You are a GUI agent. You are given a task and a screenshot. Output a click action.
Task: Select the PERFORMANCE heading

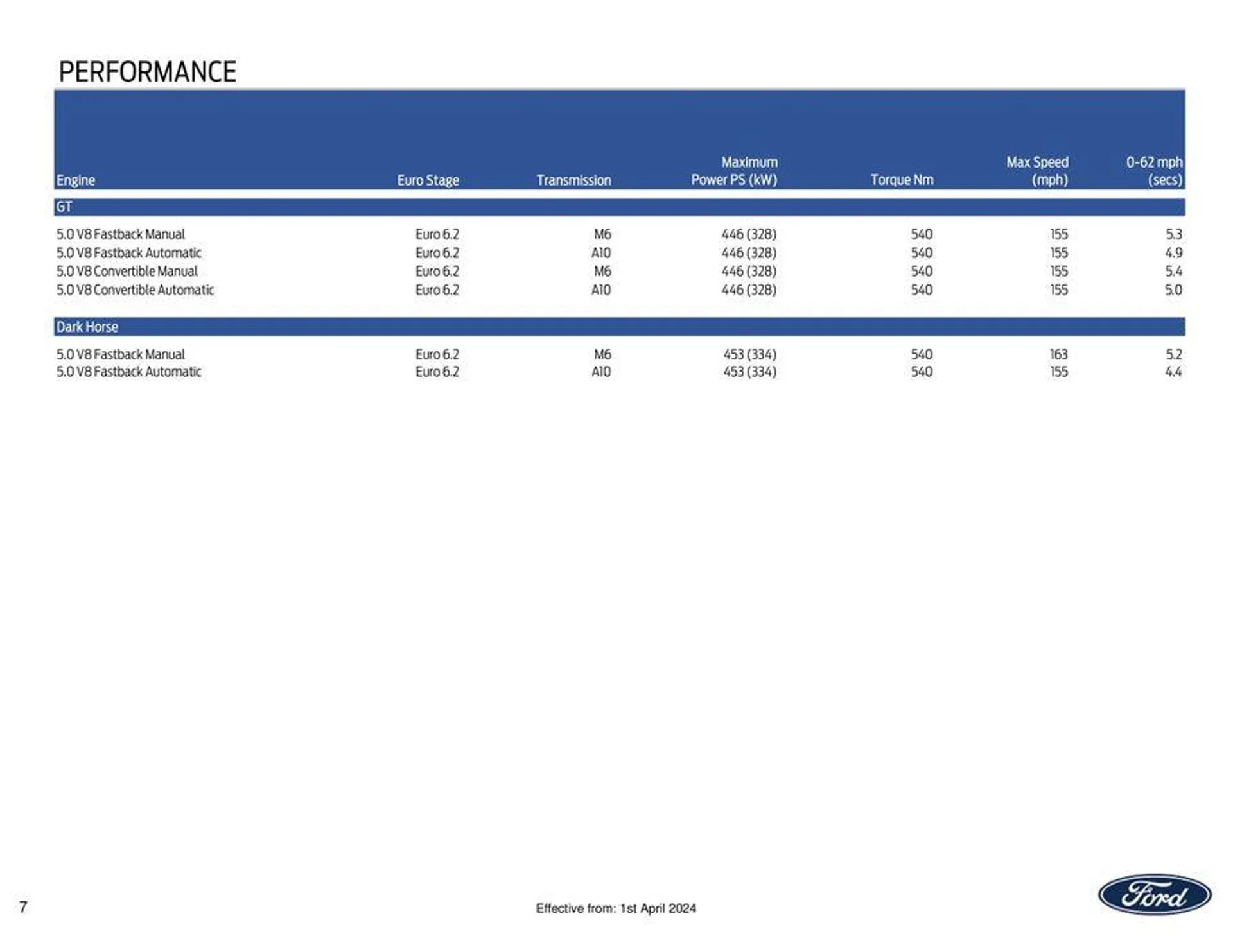pyautogui.click(x=147, y=71)
